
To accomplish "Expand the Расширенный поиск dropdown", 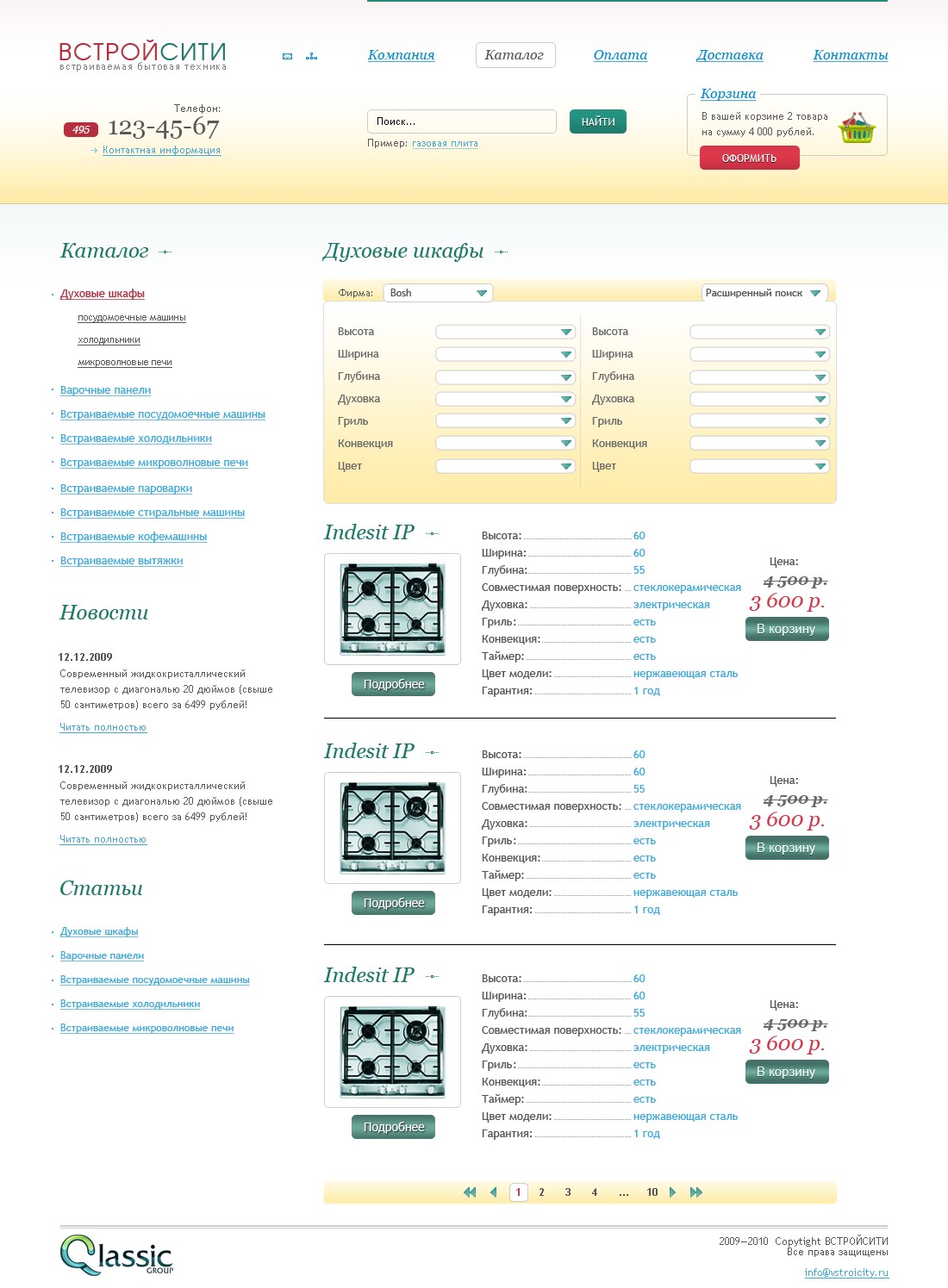I will pyautogui.click(x=764, y=293).
